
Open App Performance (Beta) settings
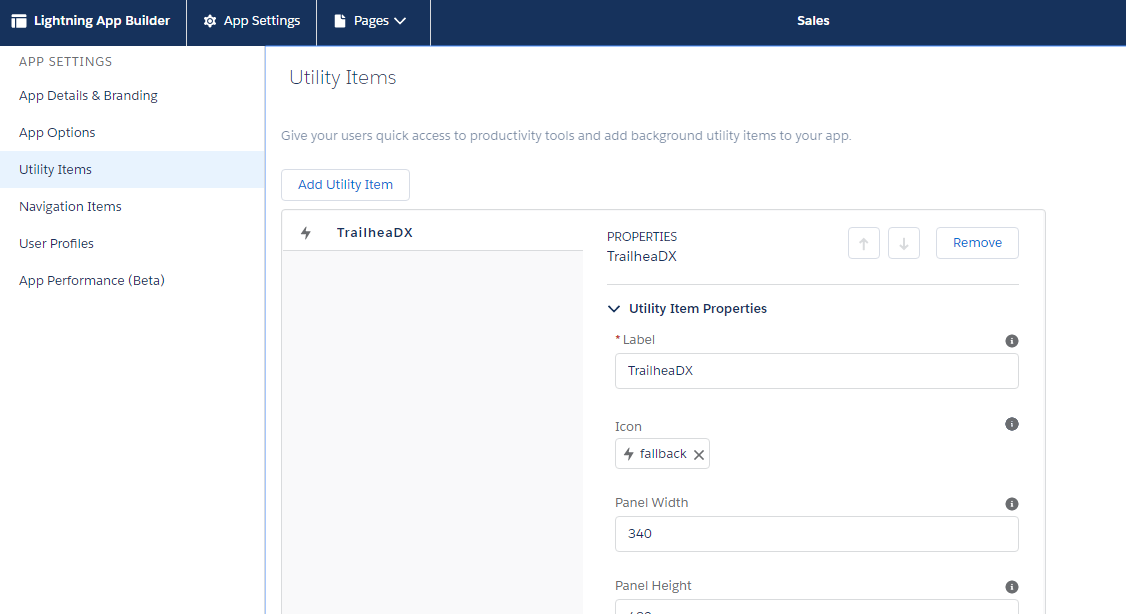pyautogui.click(x=92, y=281)
